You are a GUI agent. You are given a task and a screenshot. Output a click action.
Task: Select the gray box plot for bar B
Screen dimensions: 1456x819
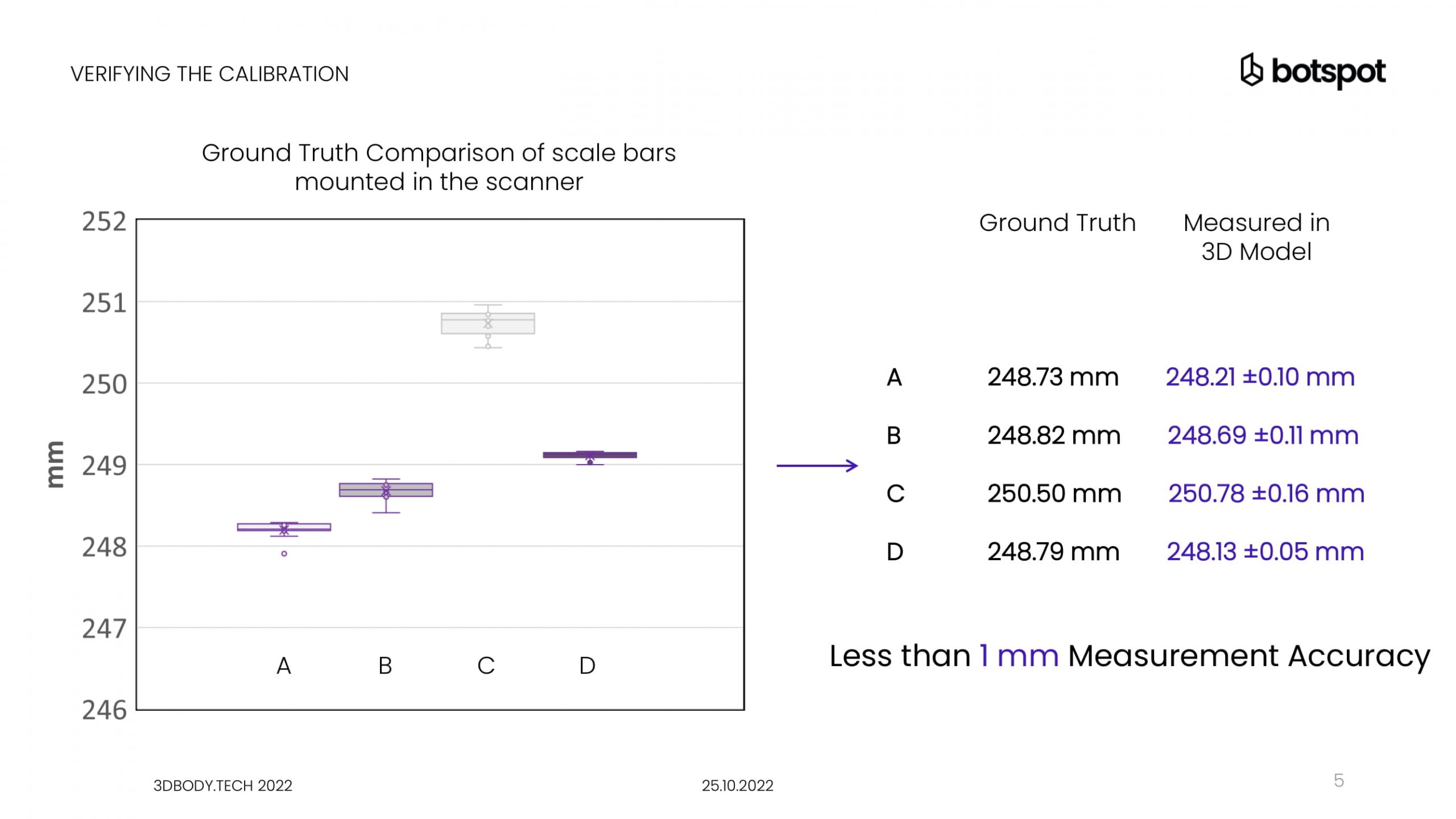386,490
